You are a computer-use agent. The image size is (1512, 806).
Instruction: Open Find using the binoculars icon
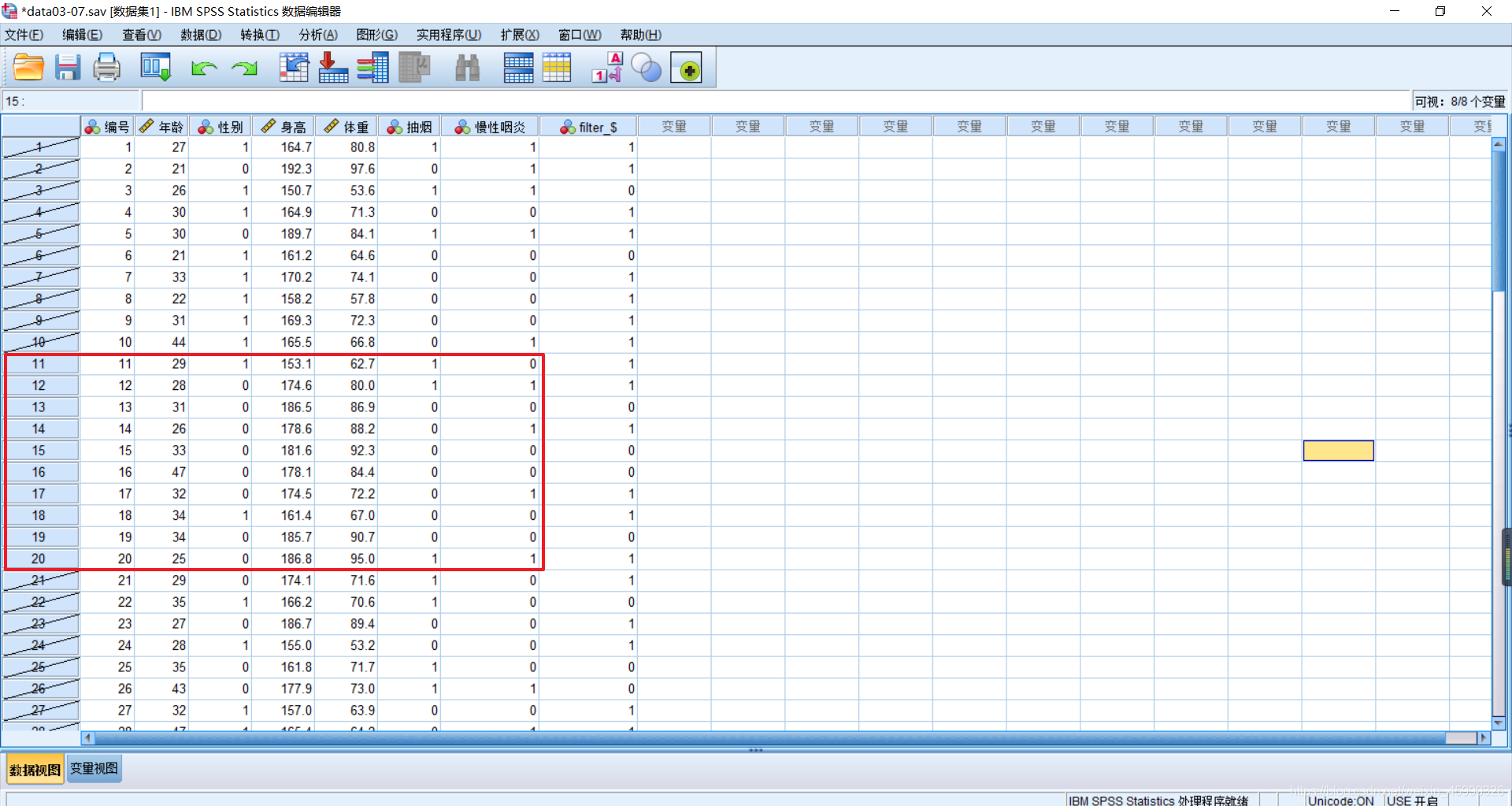pyautogui.click(x=468, y=68)
